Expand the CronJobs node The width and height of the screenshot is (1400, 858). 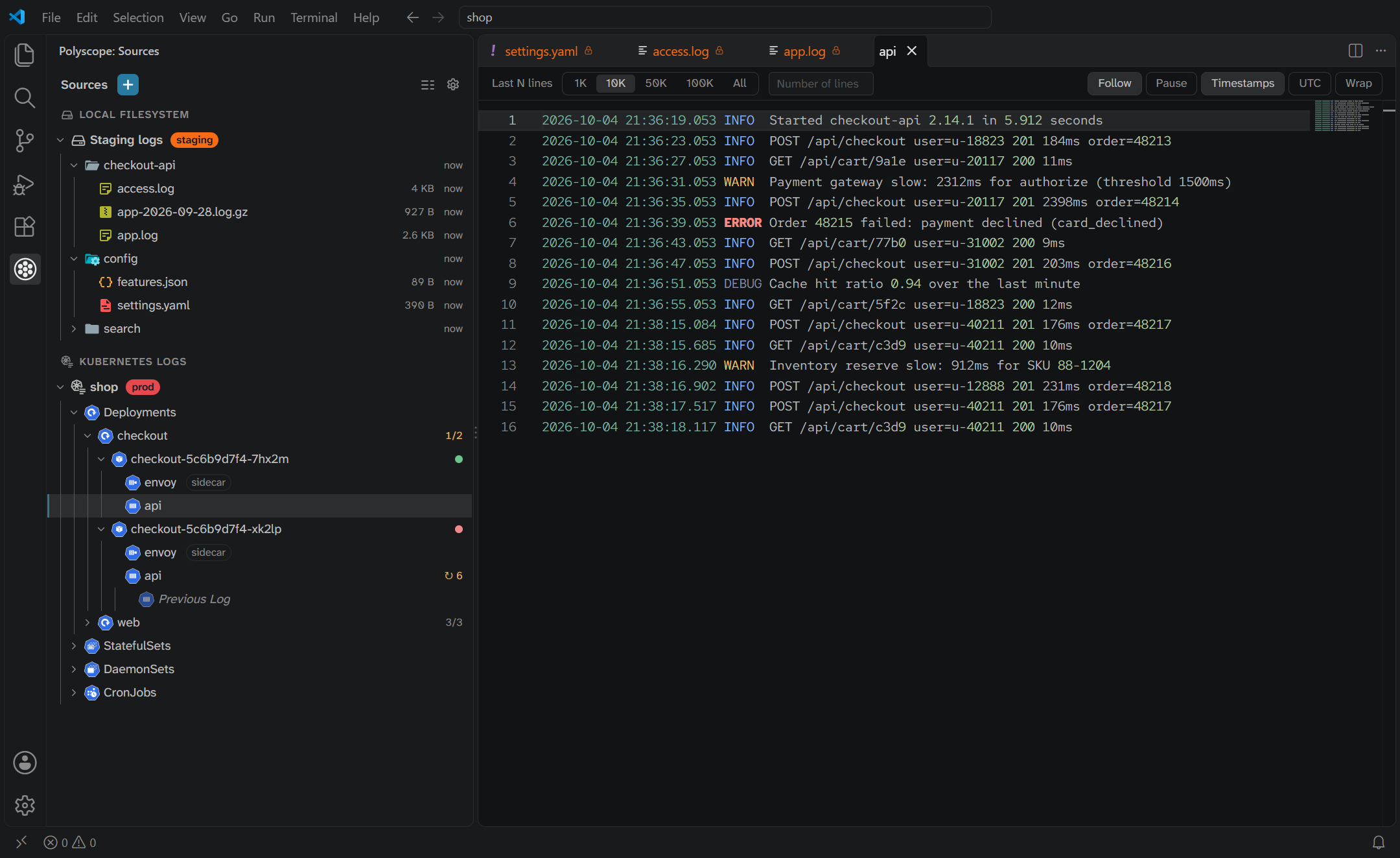(x=74, y=693)
